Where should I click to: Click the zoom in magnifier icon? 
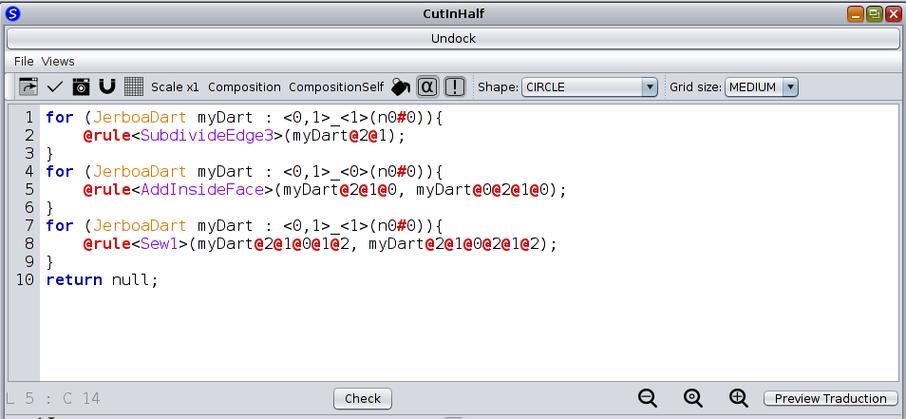tap(738, 398)
